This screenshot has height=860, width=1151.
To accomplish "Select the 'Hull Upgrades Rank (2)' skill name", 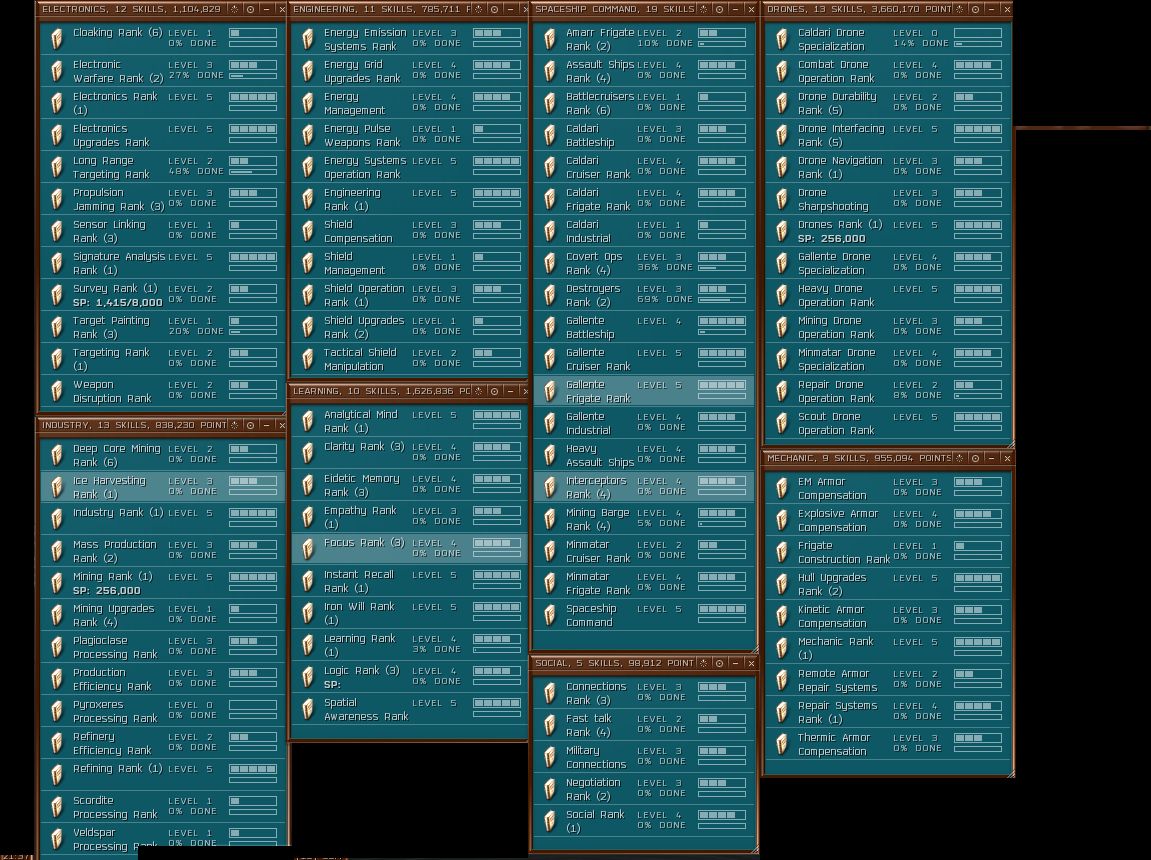I will (832, 584).
